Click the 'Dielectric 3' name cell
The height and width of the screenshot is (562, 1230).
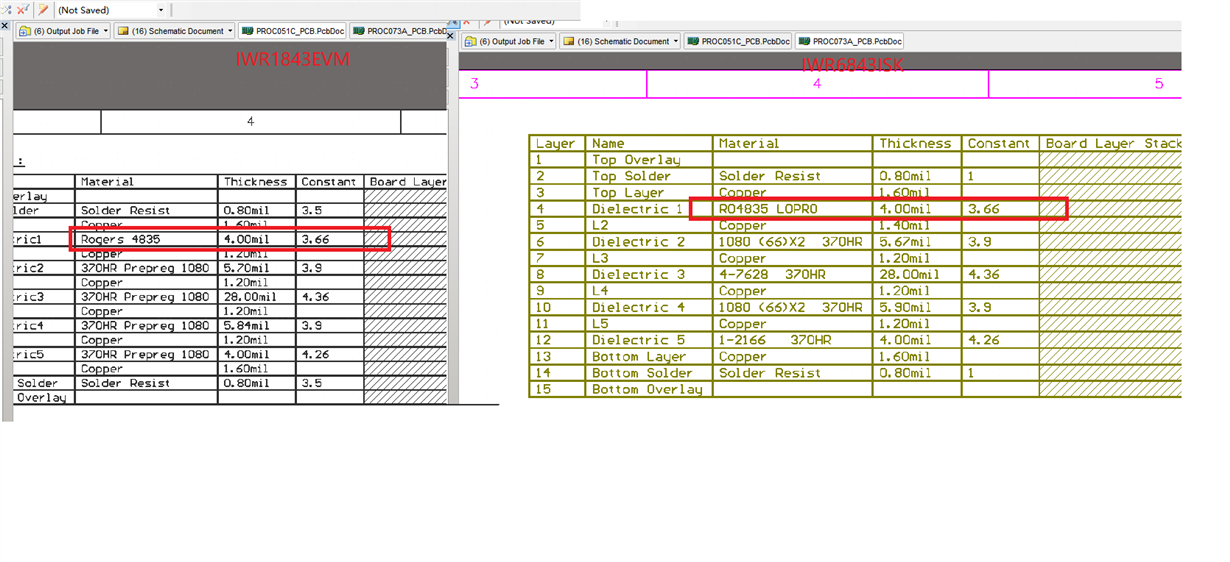649,274
